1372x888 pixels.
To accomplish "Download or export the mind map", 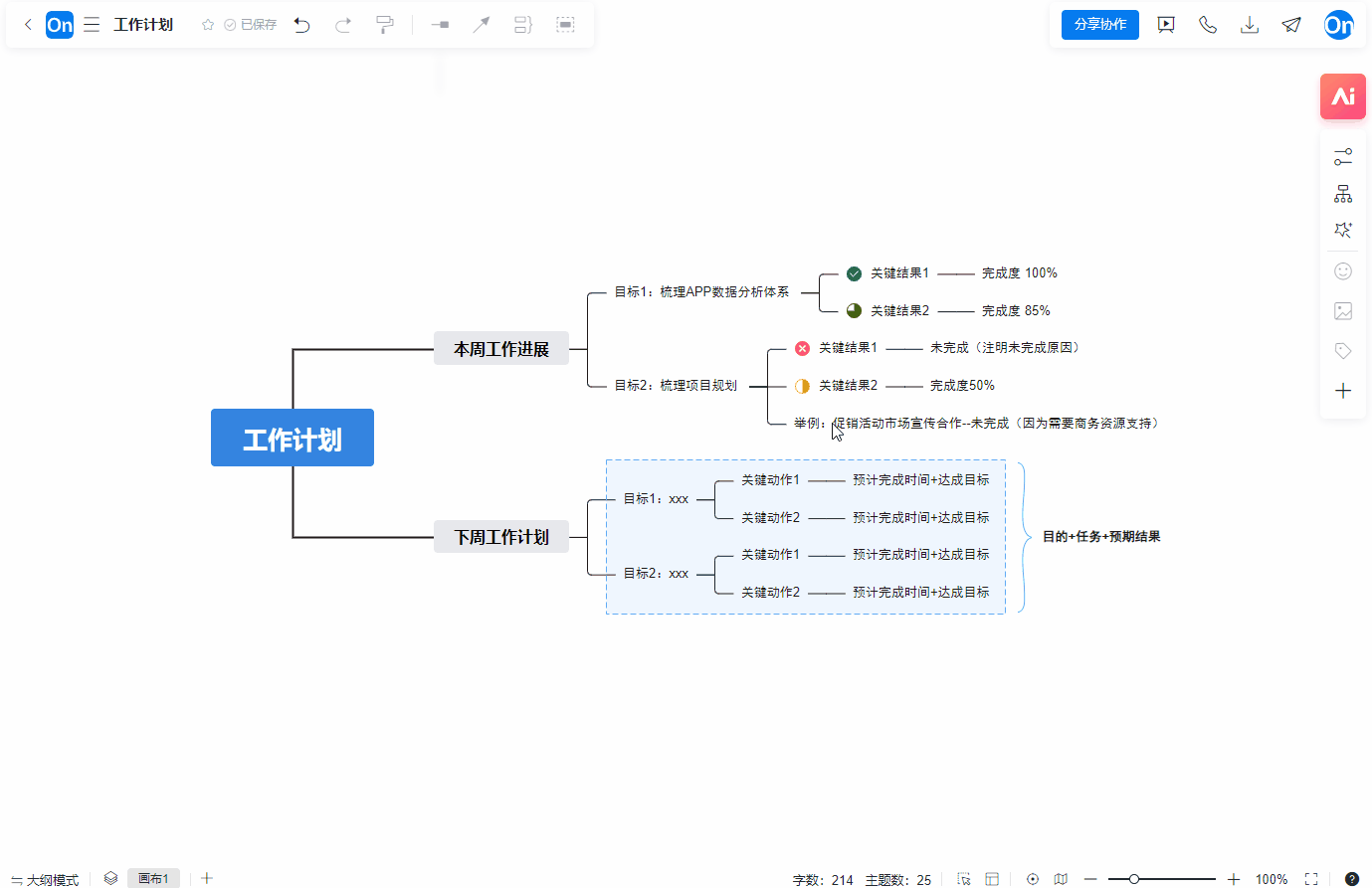I will (x=1250, y=25).
